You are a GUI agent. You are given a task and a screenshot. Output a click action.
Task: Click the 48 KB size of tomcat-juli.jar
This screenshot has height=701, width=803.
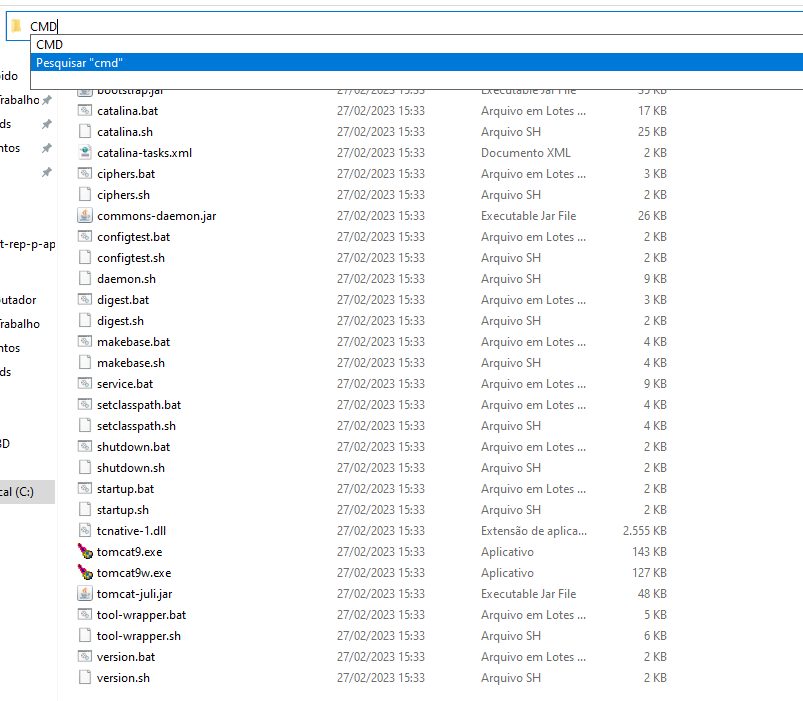652,594
